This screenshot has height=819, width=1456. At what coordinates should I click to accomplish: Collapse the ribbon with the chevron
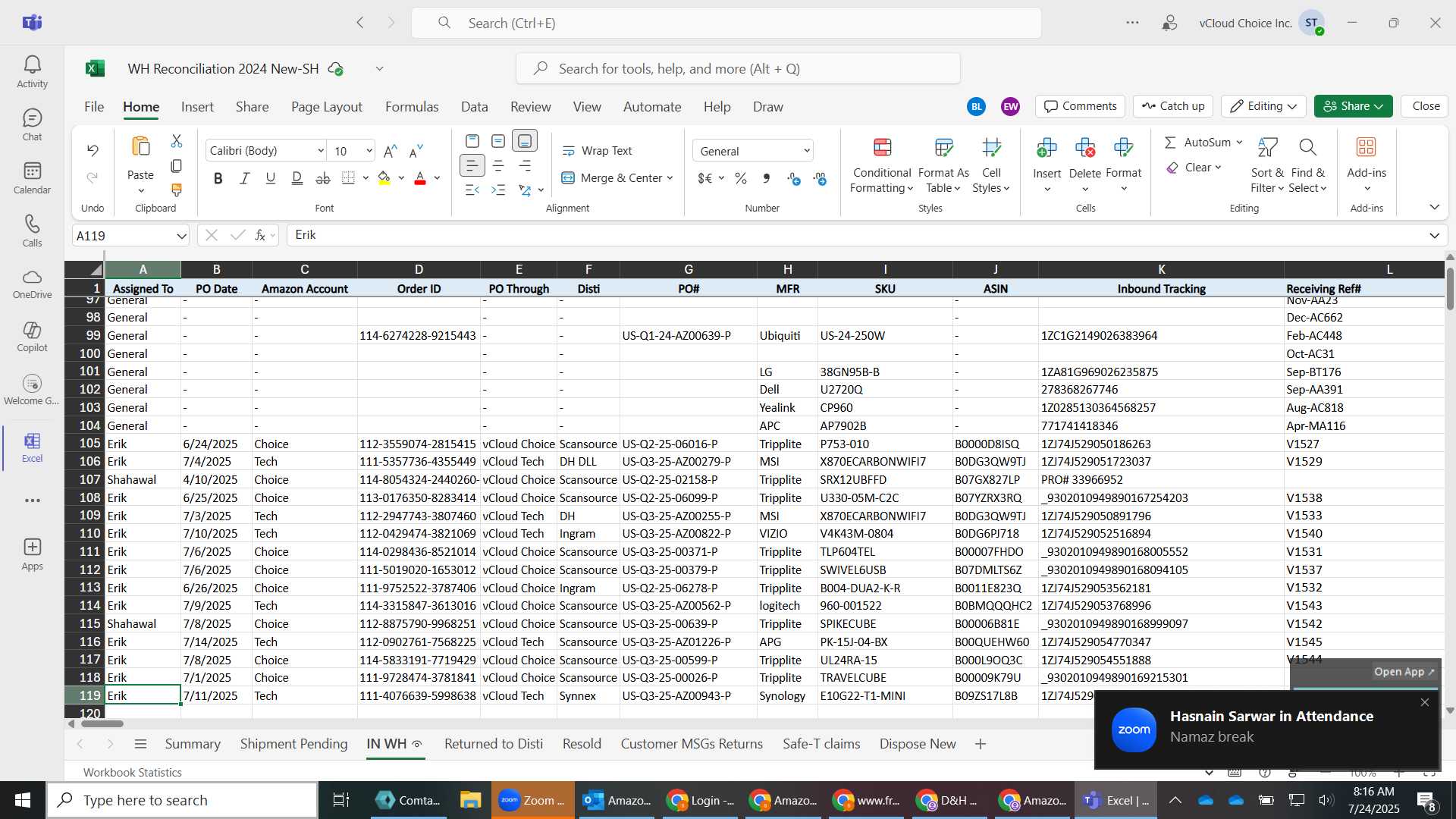pos(1434,207)
